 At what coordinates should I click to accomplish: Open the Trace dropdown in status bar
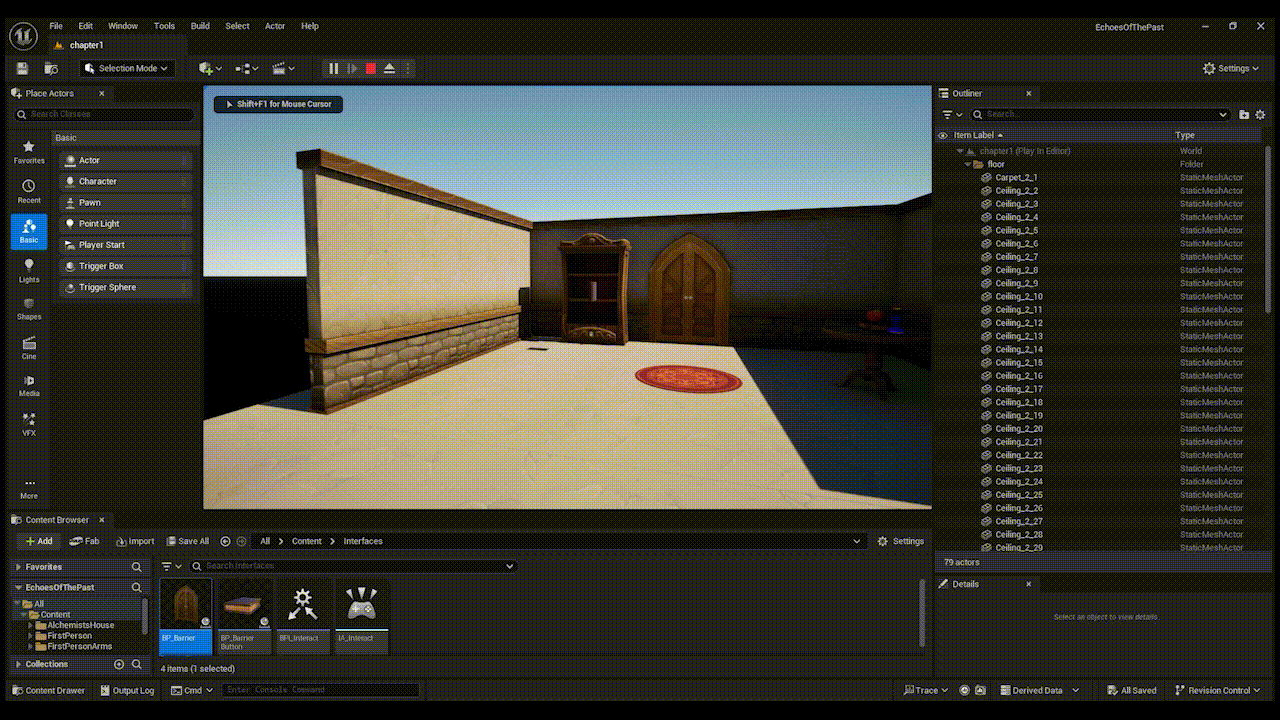(x=927, y=690)
